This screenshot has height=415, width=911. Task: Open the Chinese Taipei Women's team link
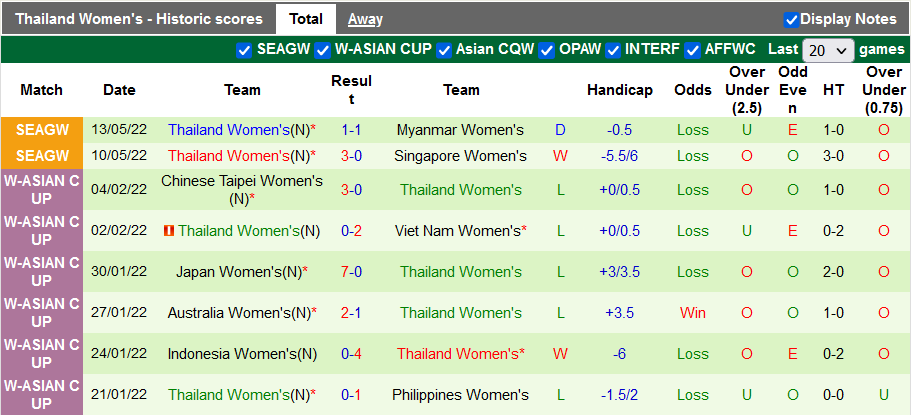(242, 181)
